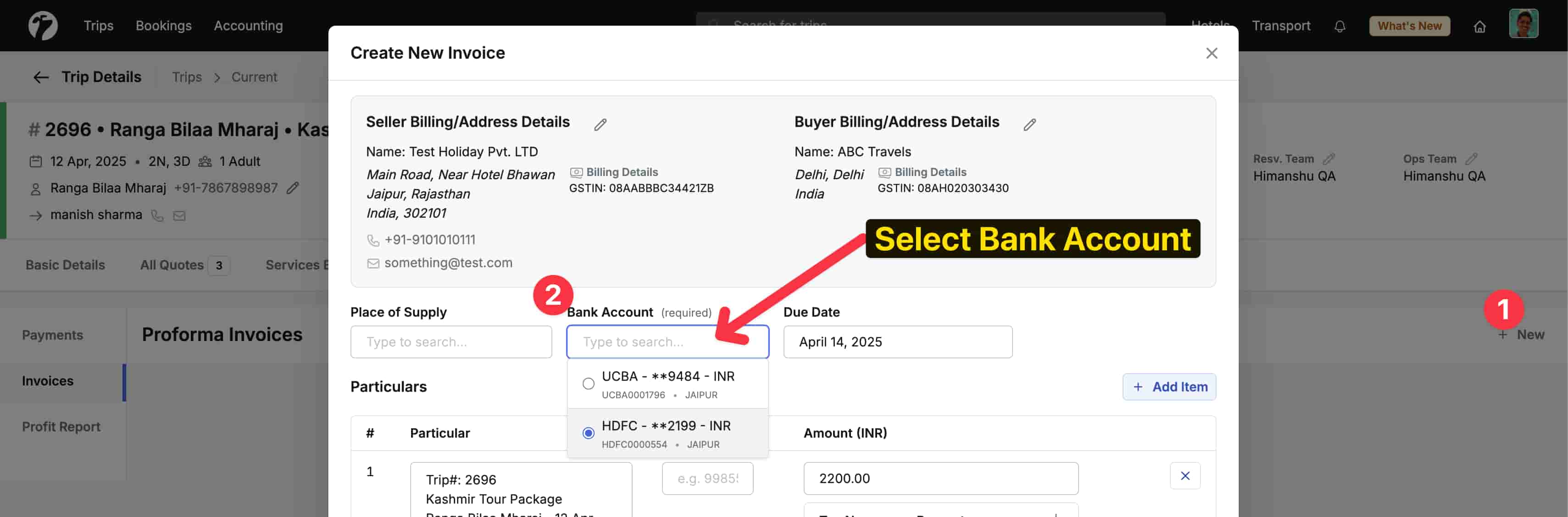Open the Due Date picker
Screen dimensions: 1568x517
tap(897, 342)
